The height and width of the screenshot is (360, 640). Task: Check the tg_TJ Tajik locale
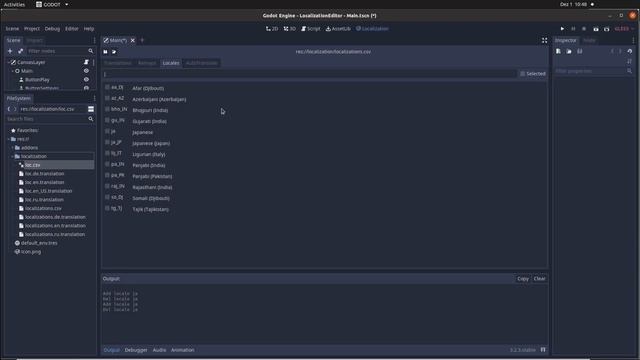tap(107, 209)
